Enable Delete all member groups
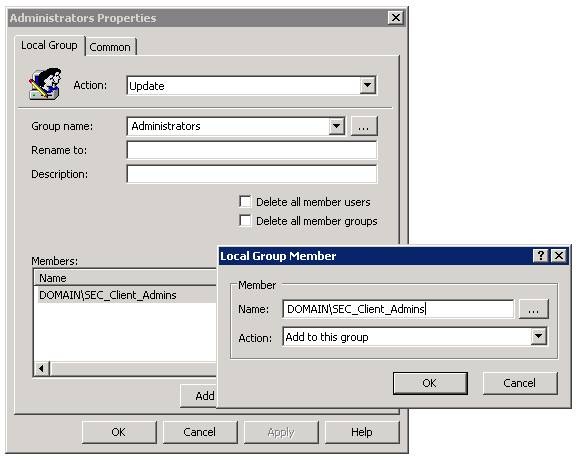The width and height of the screenshot is (578, 460). pos(245,221)
